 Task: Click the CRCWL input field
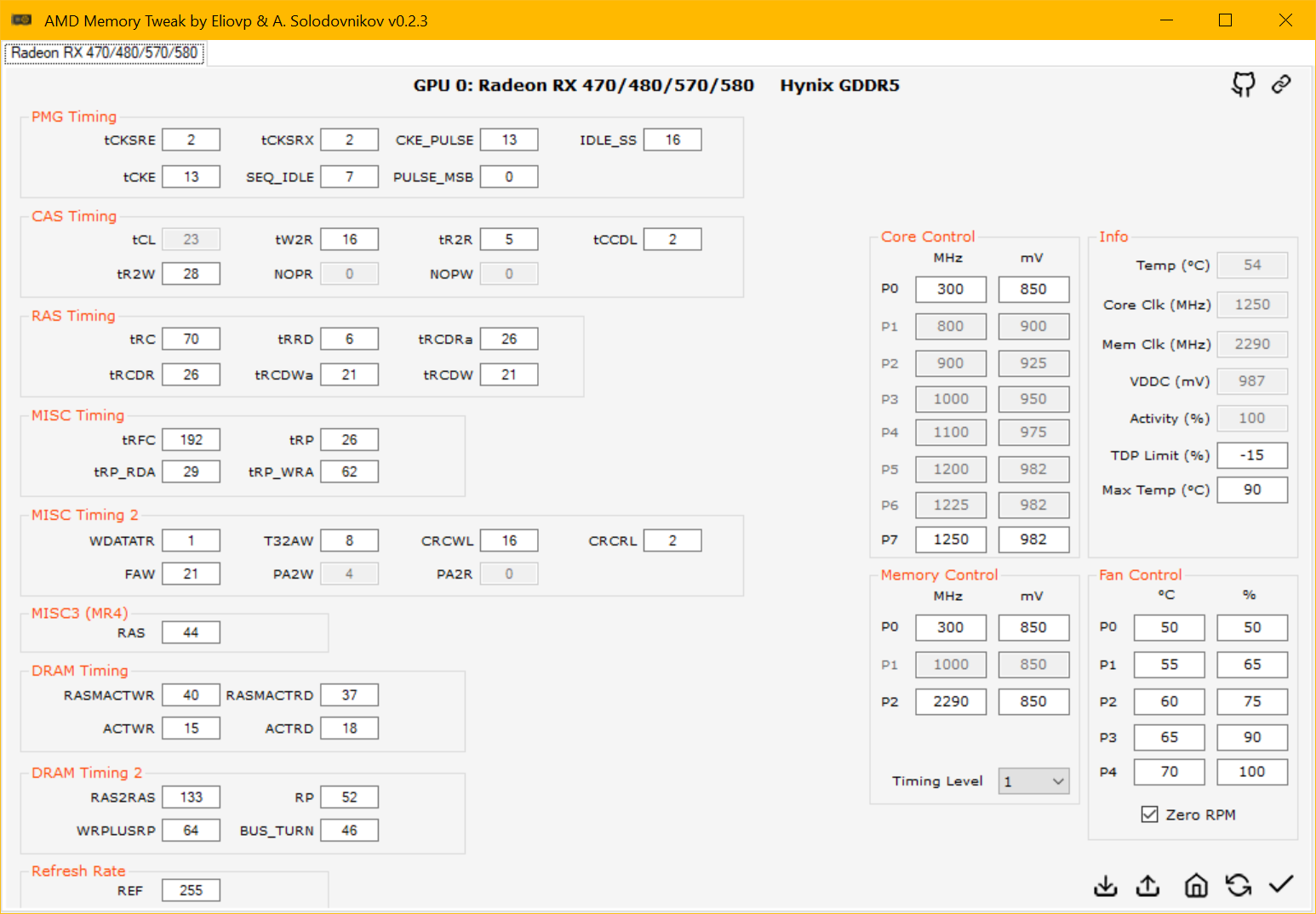tap(509, 540)
